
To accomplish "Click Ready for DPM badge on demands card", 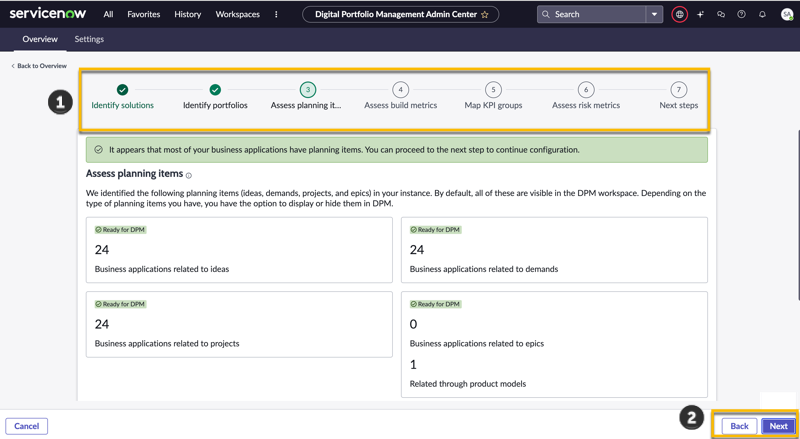I will click(435, 230).
